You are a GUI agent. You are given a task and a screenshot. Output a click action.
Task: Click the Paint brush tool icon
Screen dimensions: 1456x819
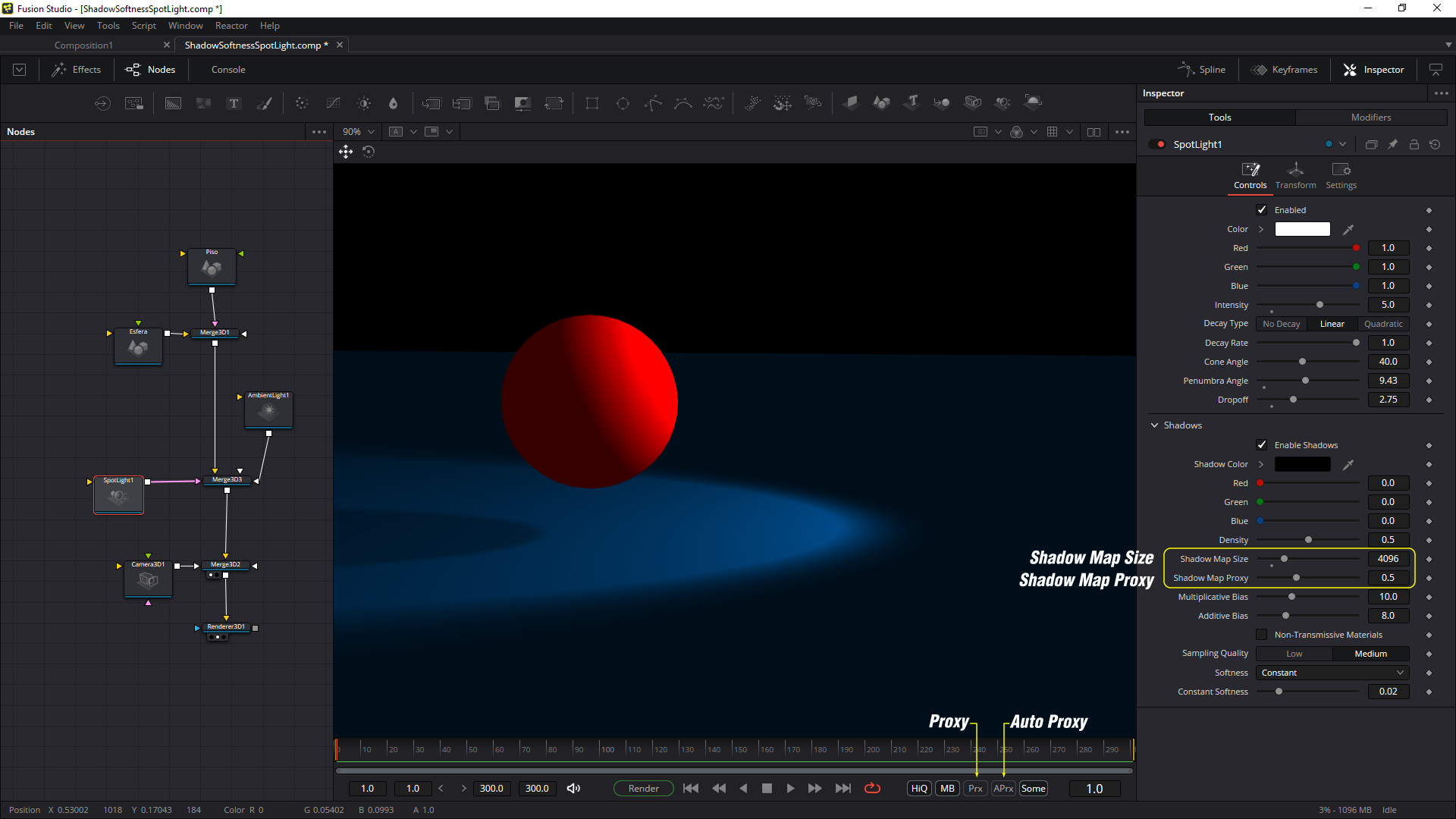click(x=264, y=103)
